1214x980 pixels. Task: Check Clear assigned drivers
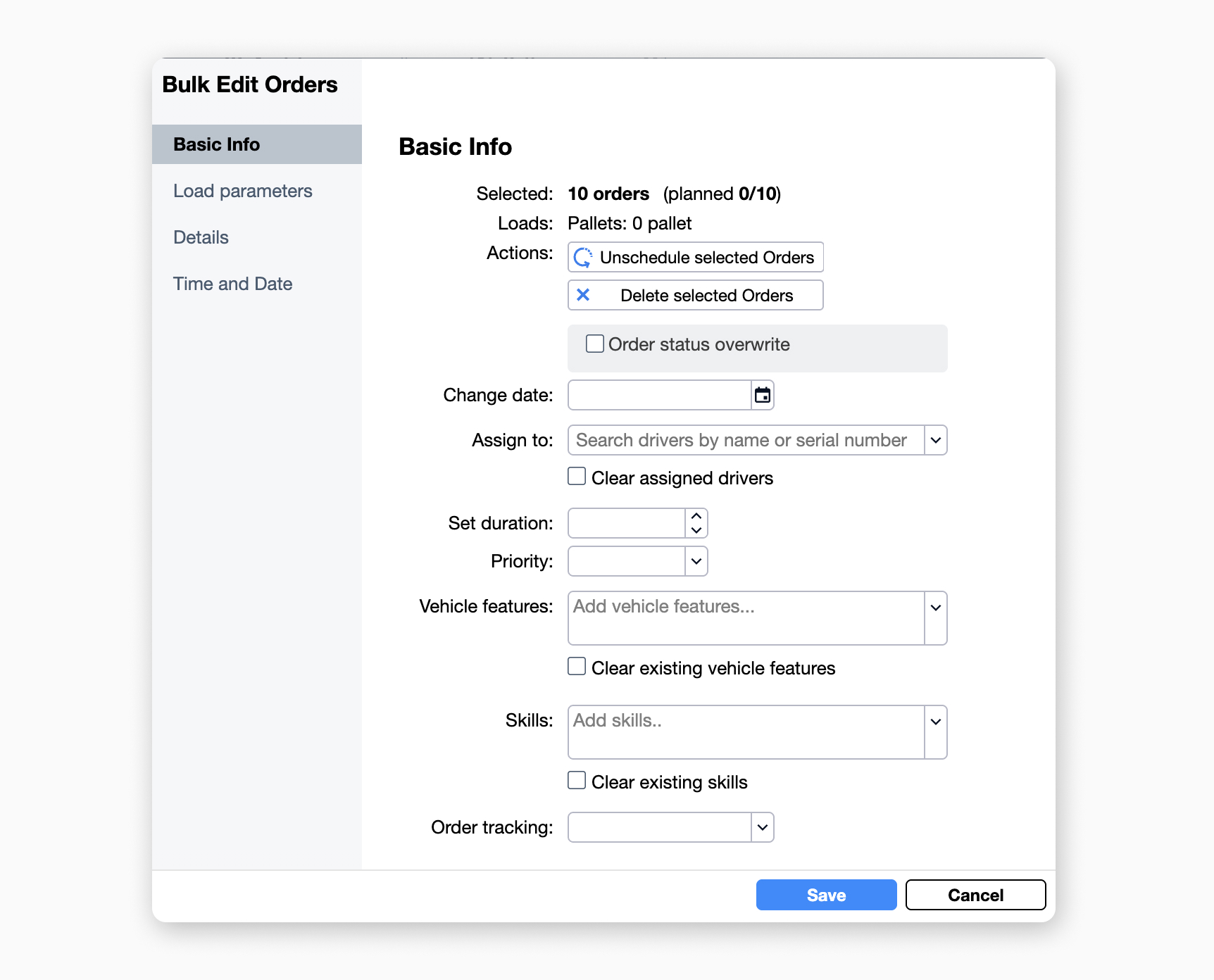pyautogui.click(x=576, y=477)
